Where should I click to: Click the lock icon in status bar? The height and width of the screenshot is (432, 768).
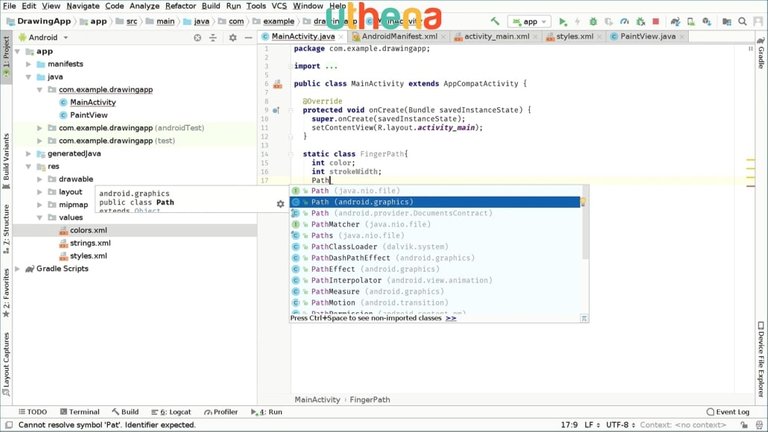pos(742,425)
